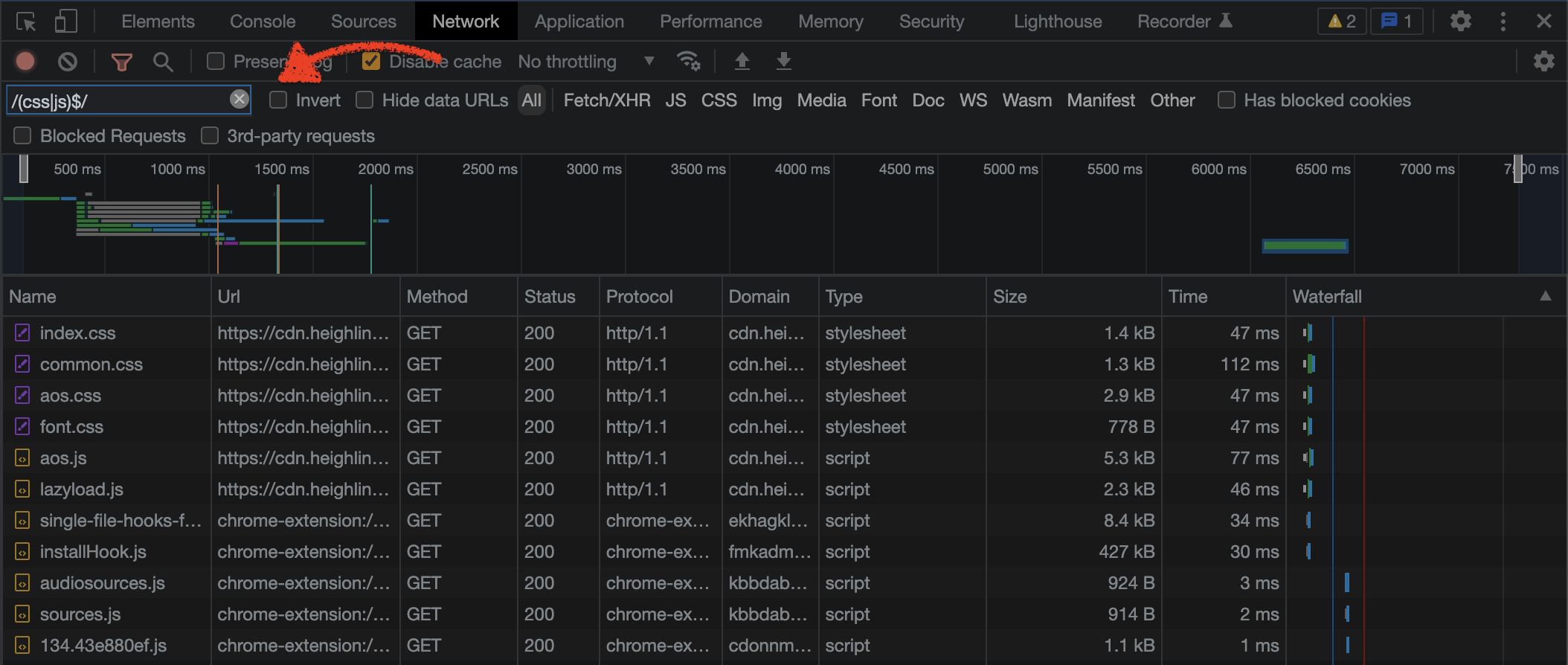Screen dimensions: 1568x665
Task: Open the No throttling dropdown
Action: [586, 61]
